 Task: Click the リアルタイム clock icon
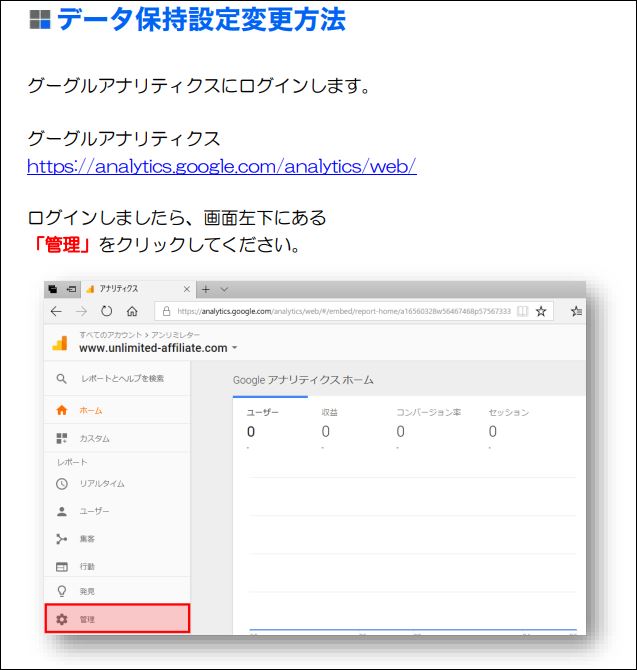pyautogui.click(x=62, y=484)
